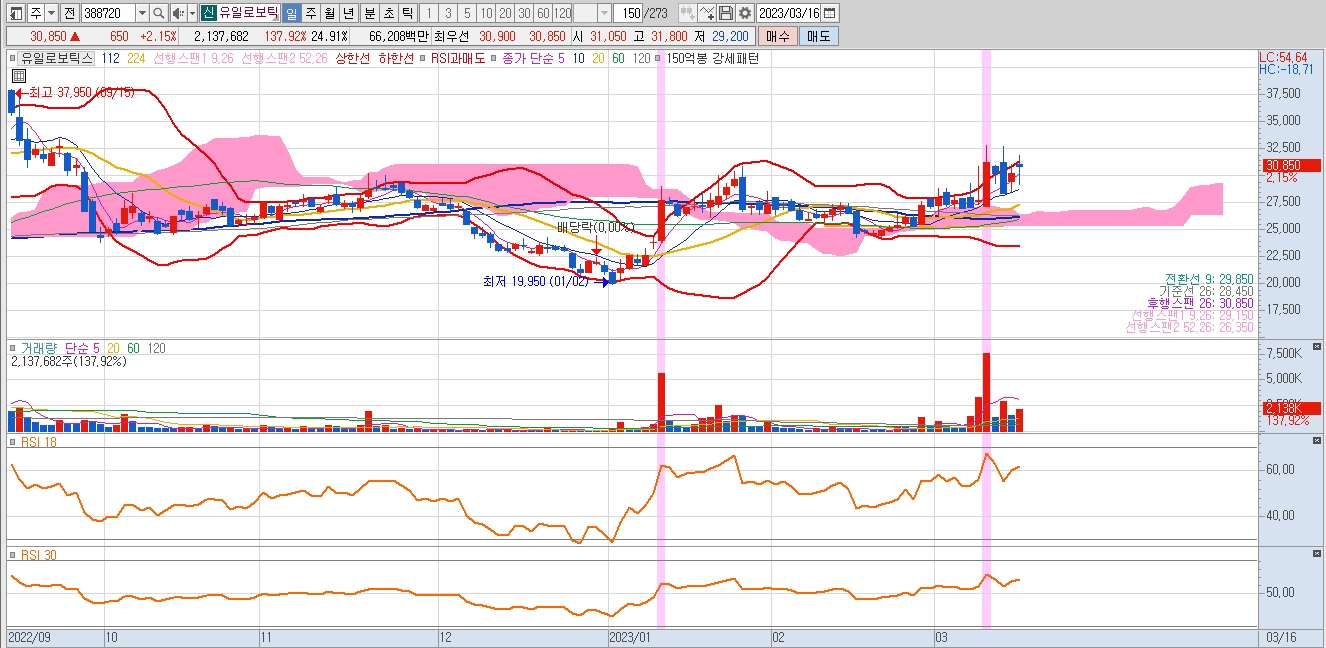This screenshot has height=648, width=1326.
Task: Click the 2023/03/16 date field
Action: [789, 13]
